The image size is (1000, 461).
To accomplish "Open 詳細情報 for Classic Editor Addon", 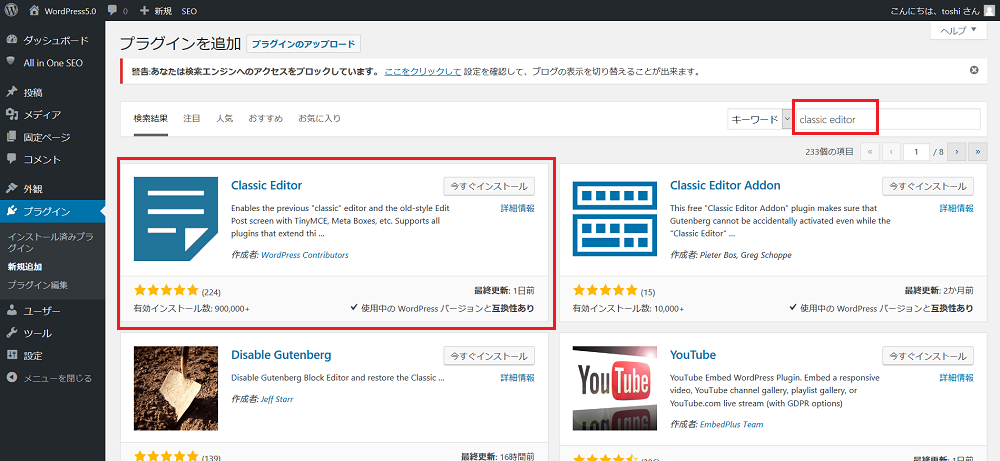I will pyautogui.click(x=956, y=208).
